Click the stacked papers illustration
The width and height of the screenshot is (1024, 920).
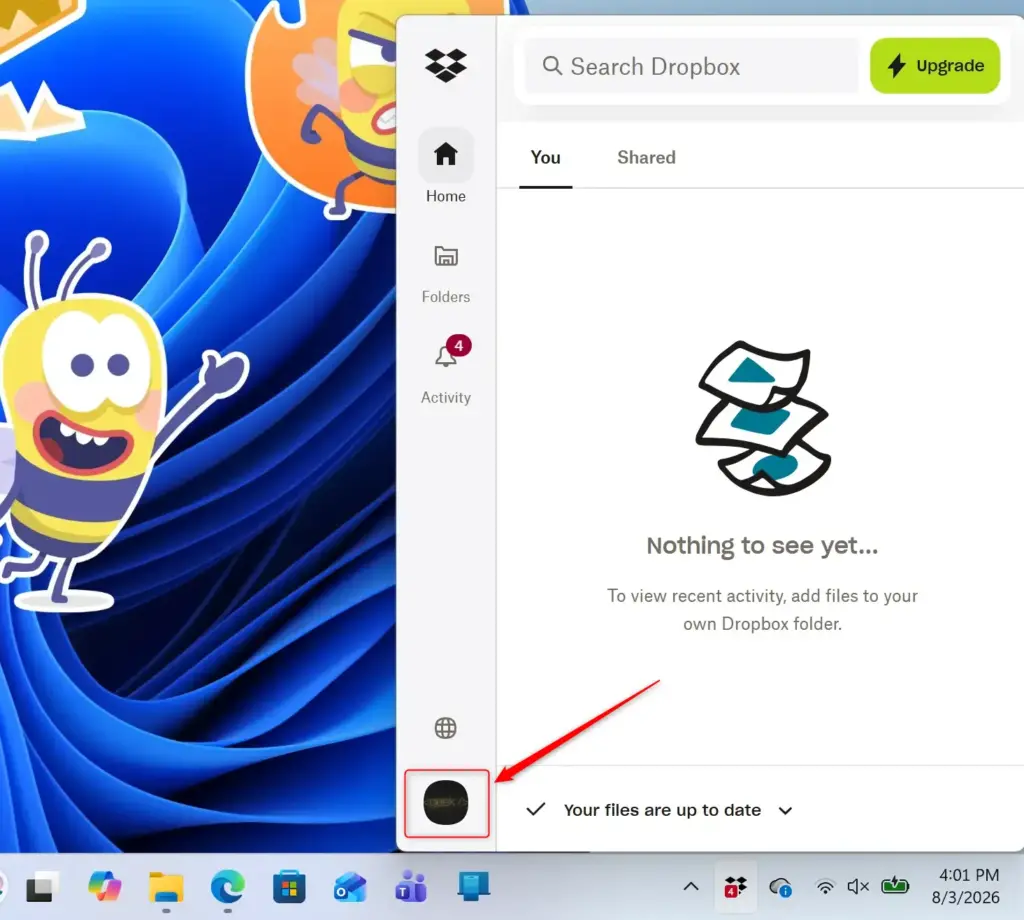click(763, 418)
